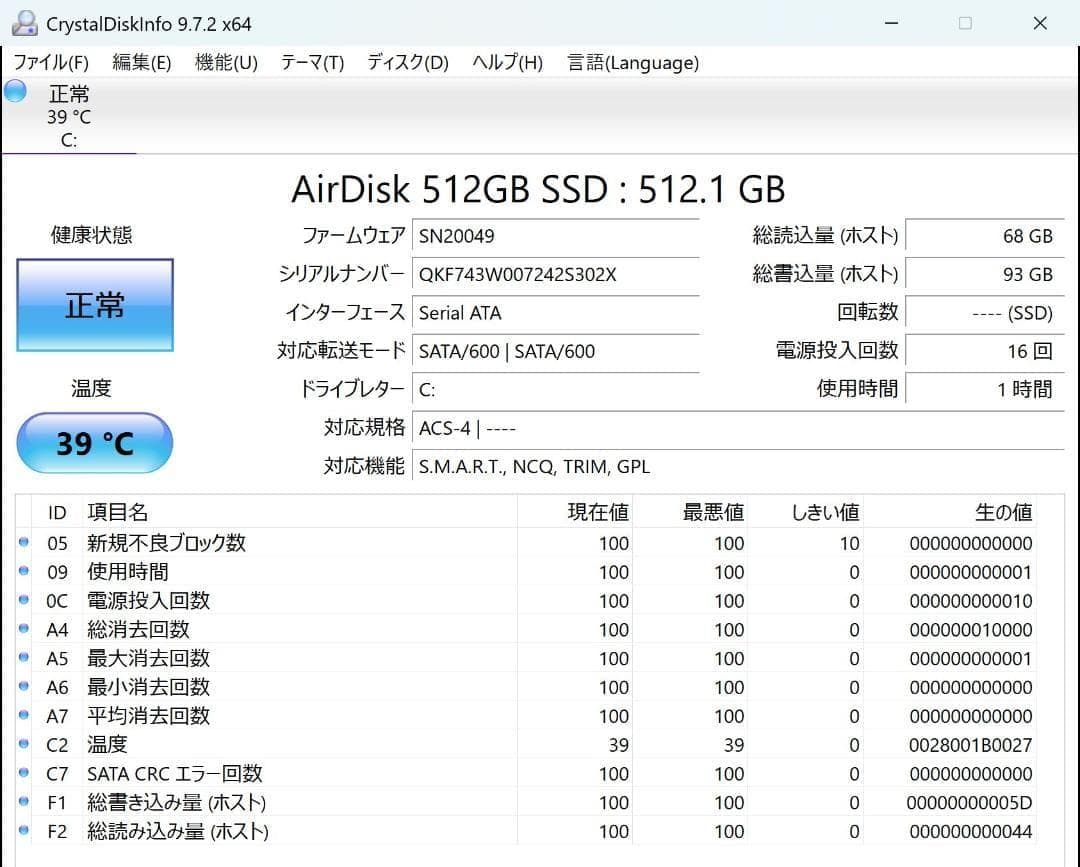Select the 最大消去回数 attribute name
This screenshot has height=867, width=1080.
pos(148,658)
